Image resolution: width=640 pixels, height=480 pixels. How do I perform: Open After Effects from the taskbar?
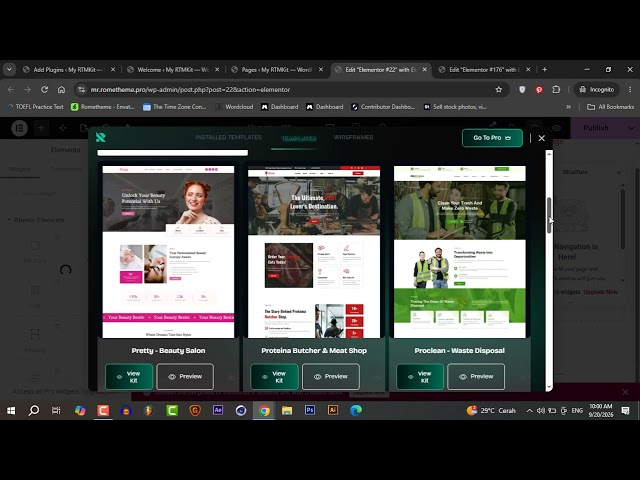pos(218,410)
